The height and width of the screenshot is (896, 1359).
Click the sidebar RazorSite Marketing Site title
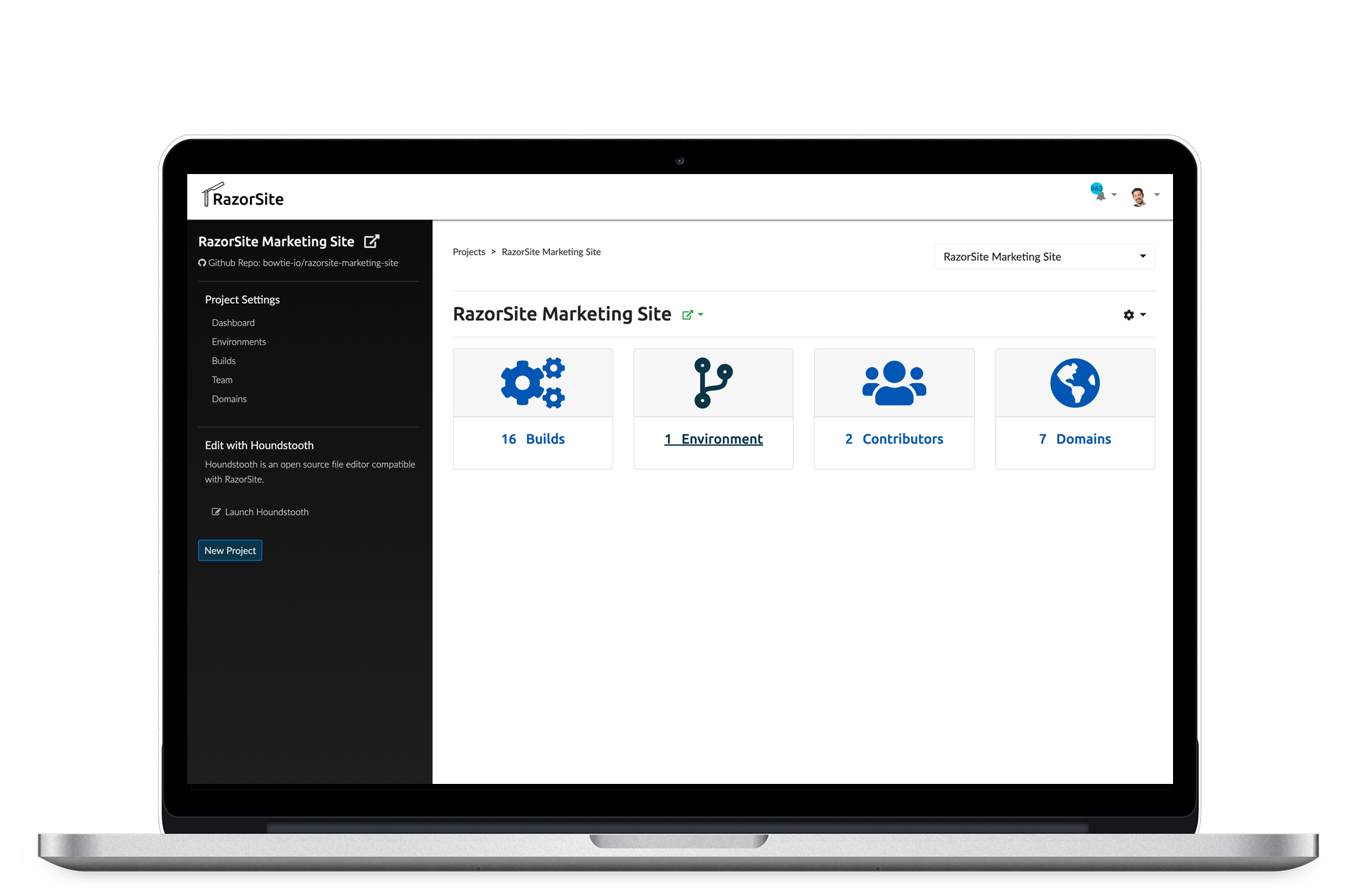coord(276,241)
